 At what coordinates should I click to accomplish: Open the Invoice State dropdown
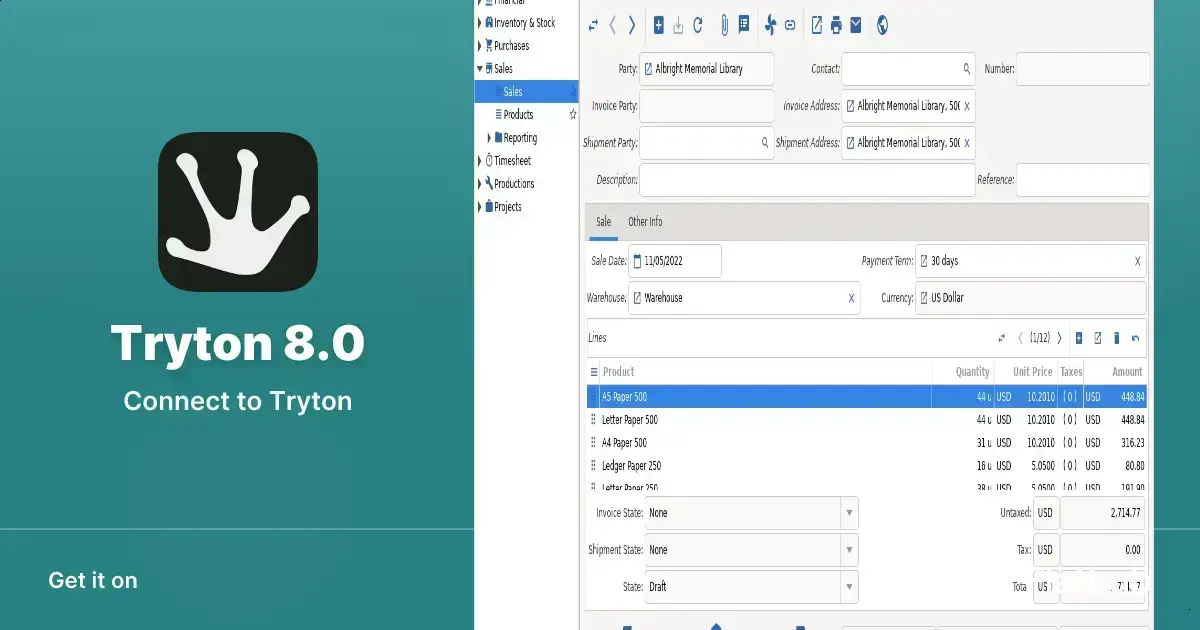coord(849,513)
